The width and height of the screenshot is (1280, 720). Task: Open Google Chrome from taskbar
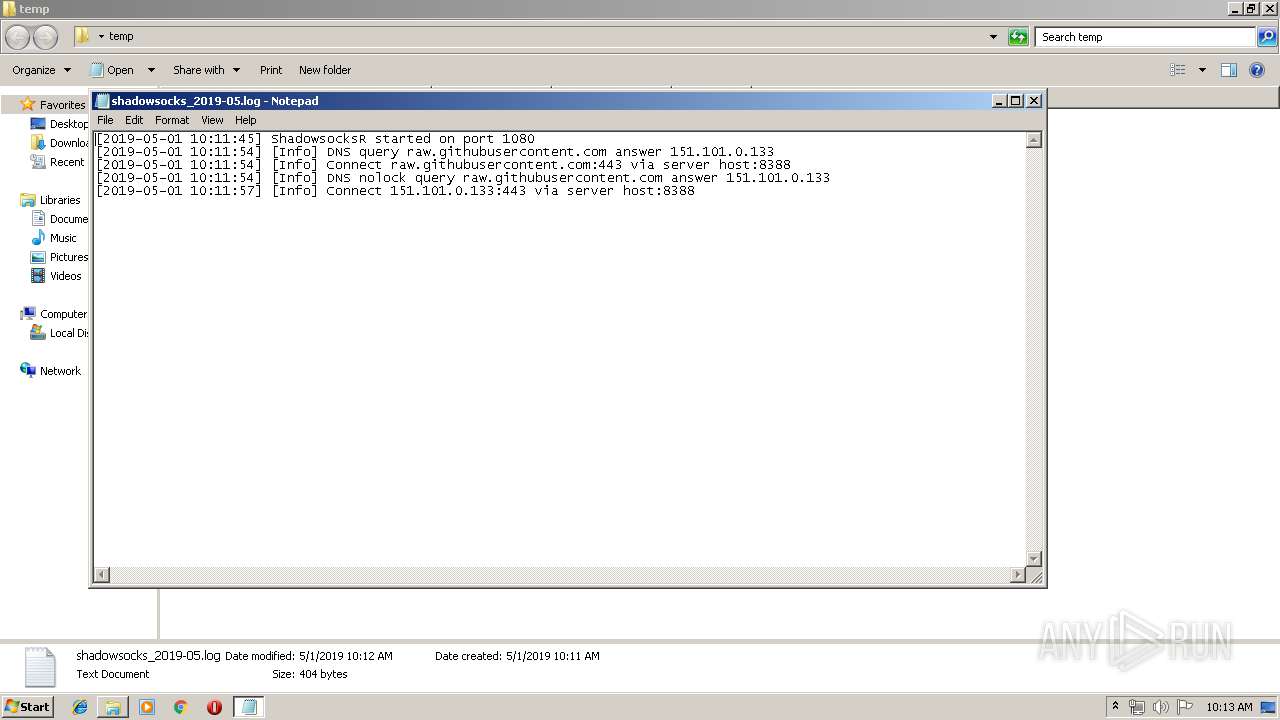pos(180,707)
